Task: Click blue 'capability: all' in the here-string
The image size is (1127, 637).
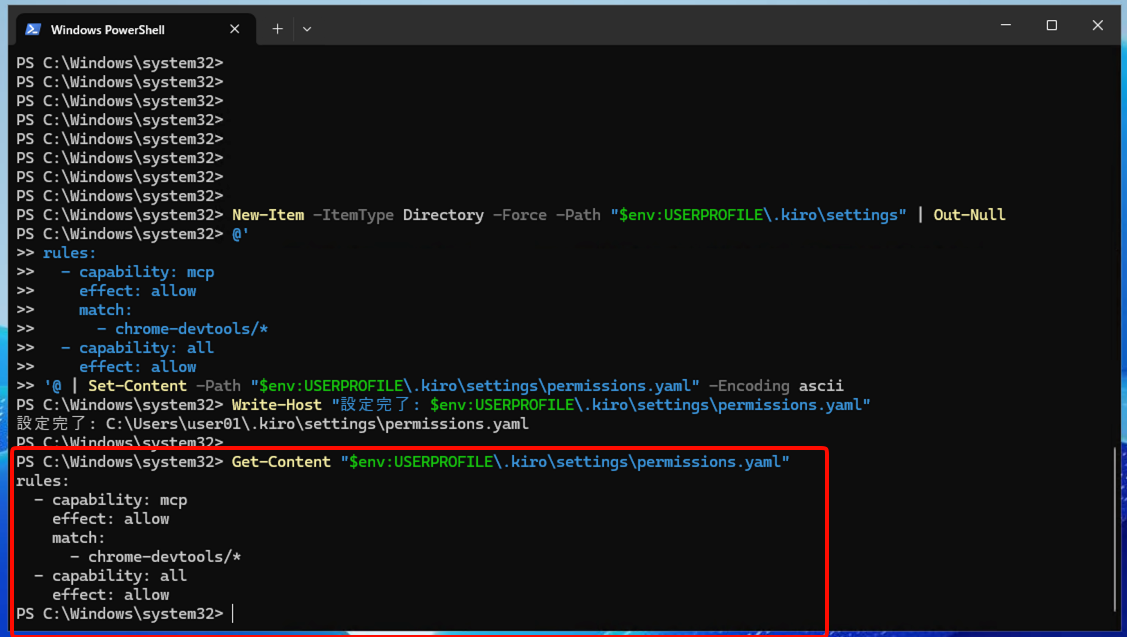Action: pos(147,347)
